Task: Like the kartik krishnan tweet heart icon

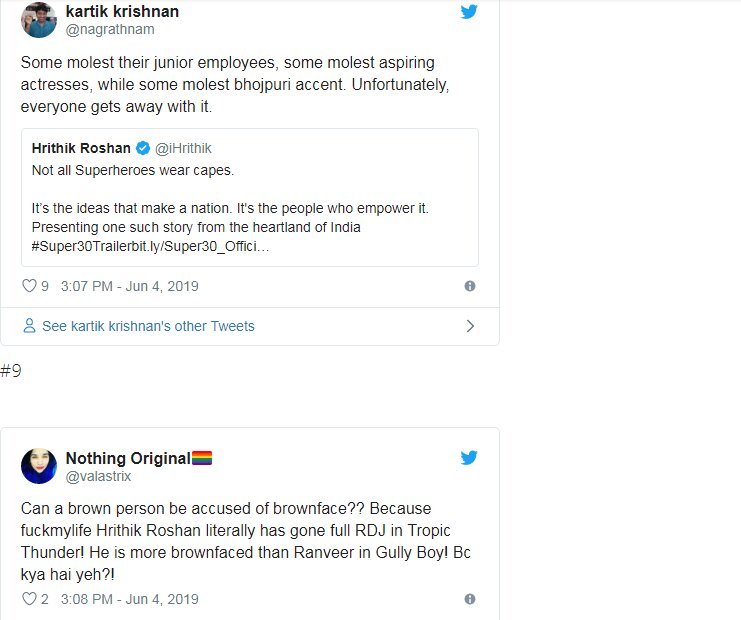Action: point(29,286)
